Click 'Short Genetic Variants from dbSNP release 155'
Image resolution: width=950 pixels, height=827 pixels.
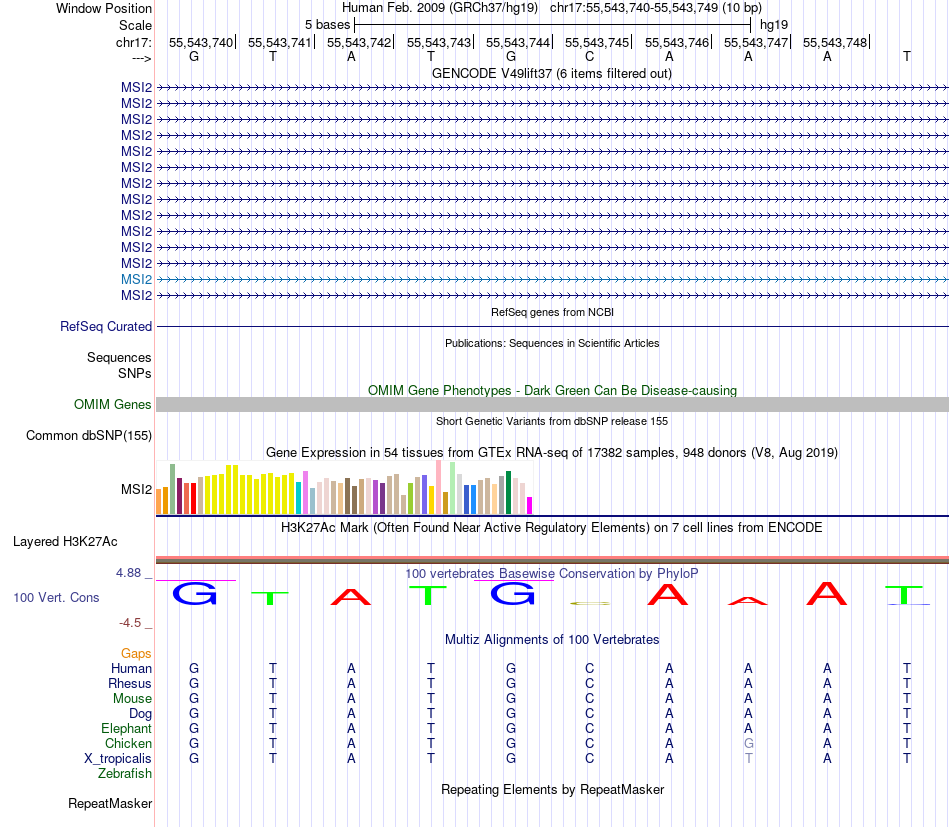click(552, 421)
